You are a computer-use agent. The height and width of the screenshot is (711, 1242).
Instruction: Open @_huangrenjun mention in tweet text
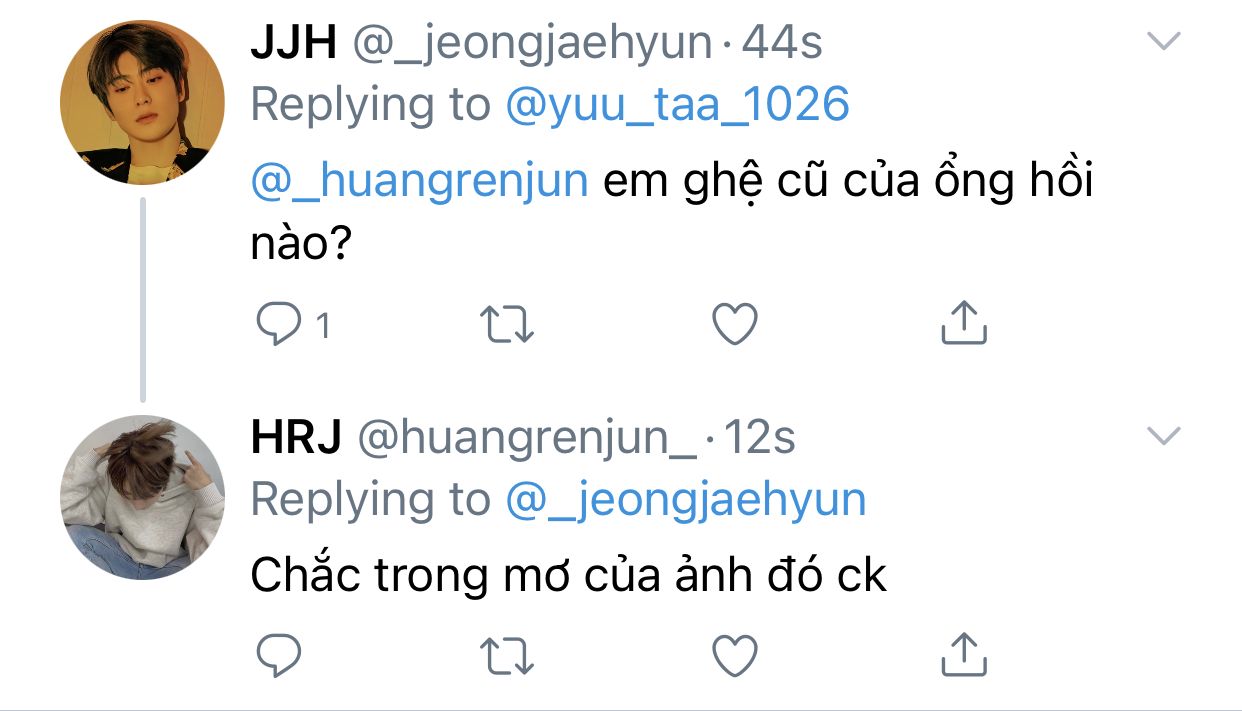[419, 185]
